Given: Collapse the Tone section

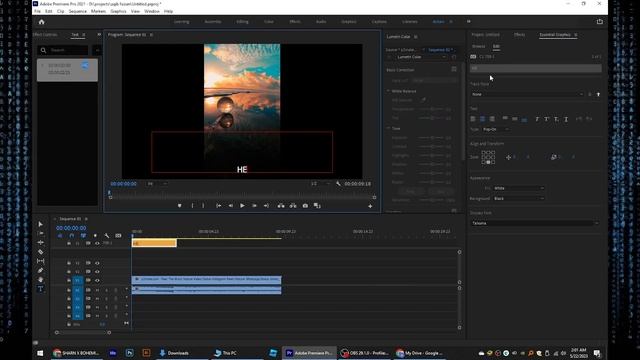Looking at the screenshot, I should pyautogui.click(x=389, y=128).
